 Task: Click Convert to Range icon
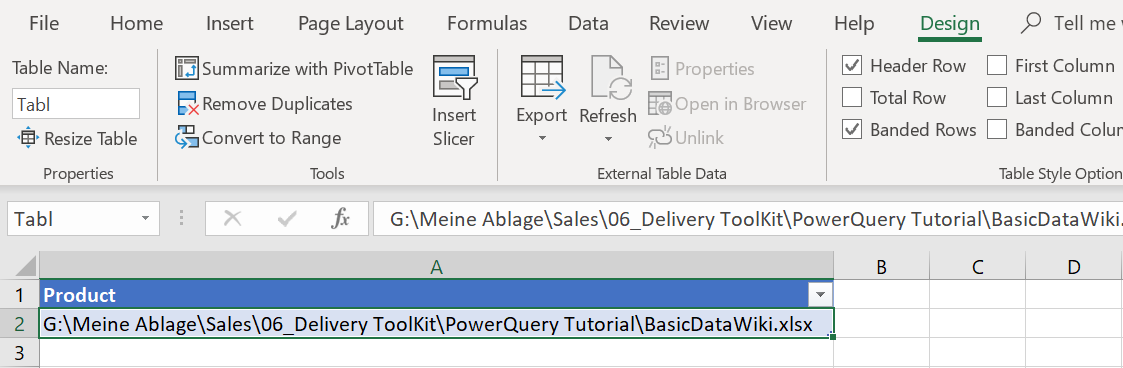click(187, 137)
